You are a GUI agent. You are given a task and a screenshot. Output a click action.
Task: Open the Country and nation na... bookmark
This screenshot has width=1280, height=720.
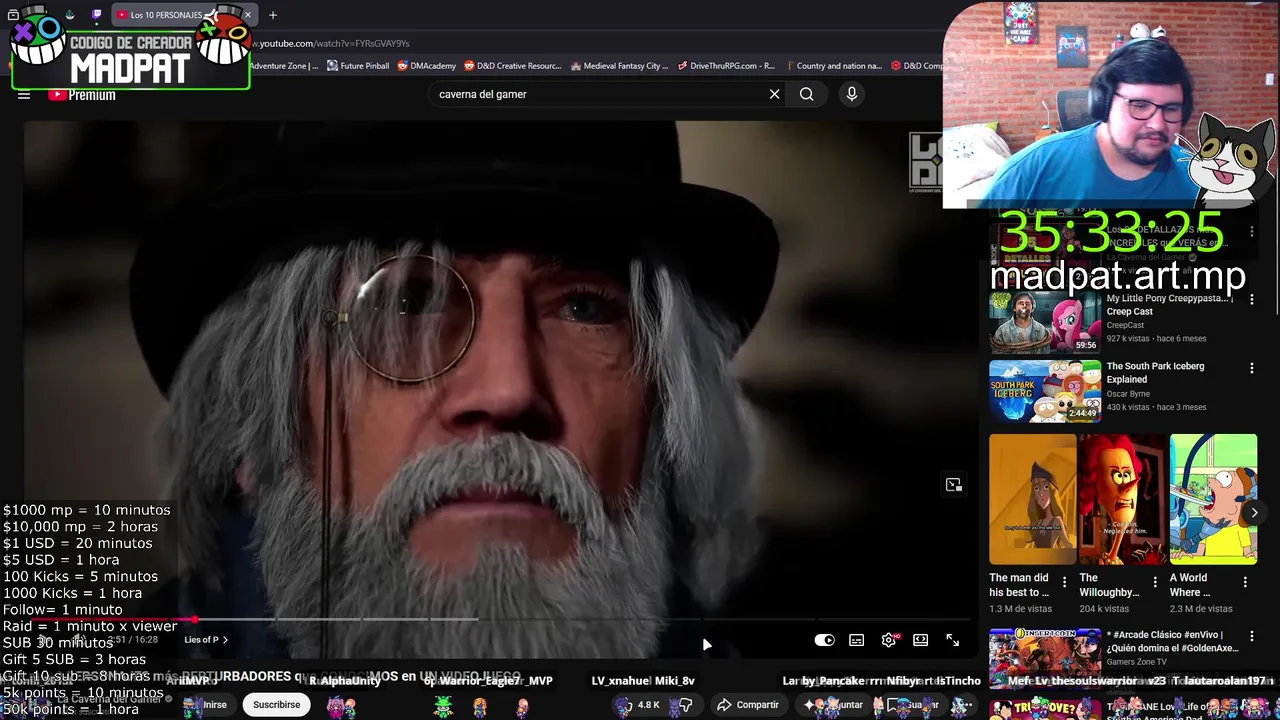tap(834, 66)
